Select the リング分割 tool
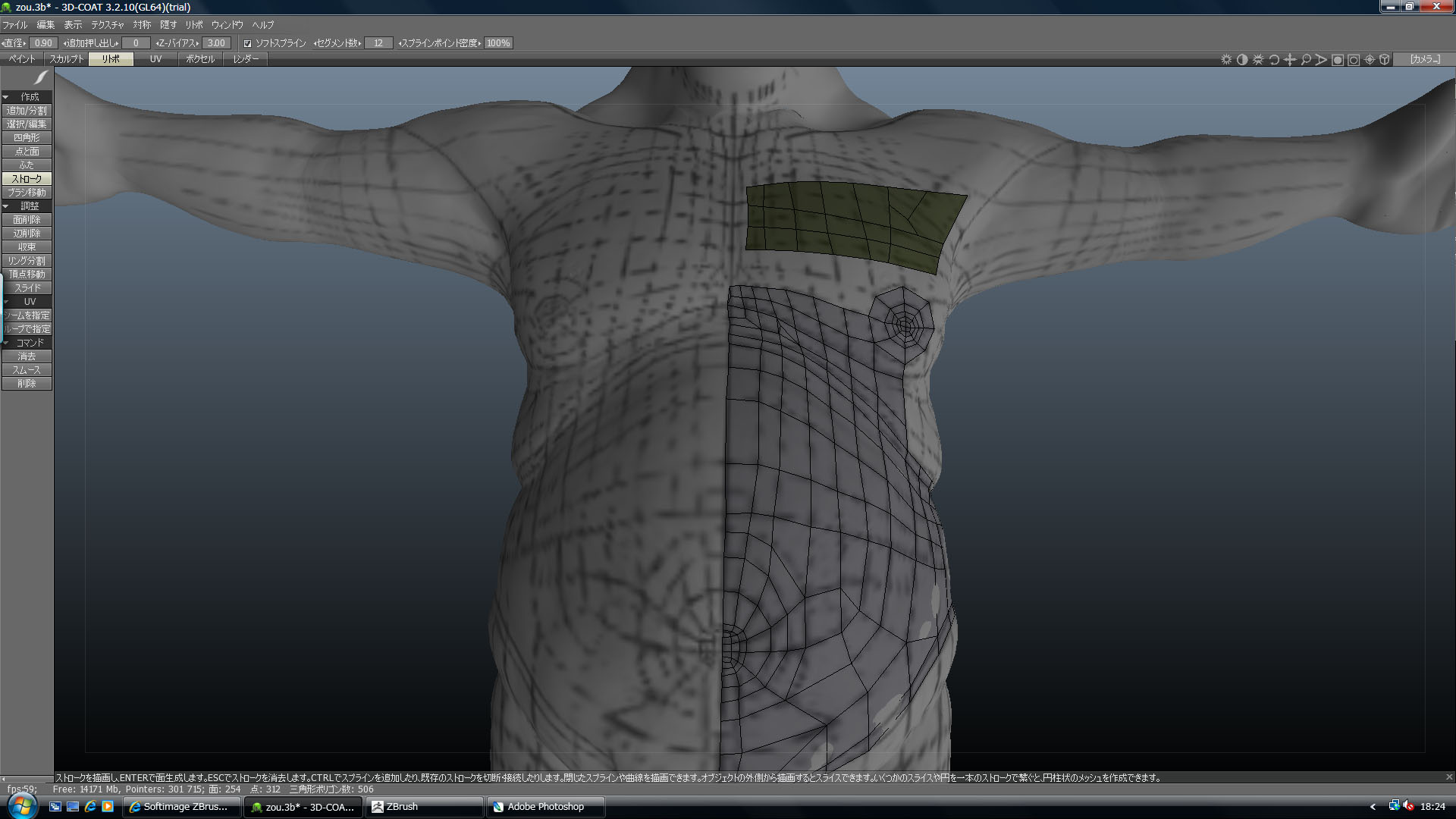The image size is (1456, 819). [27, 261]
